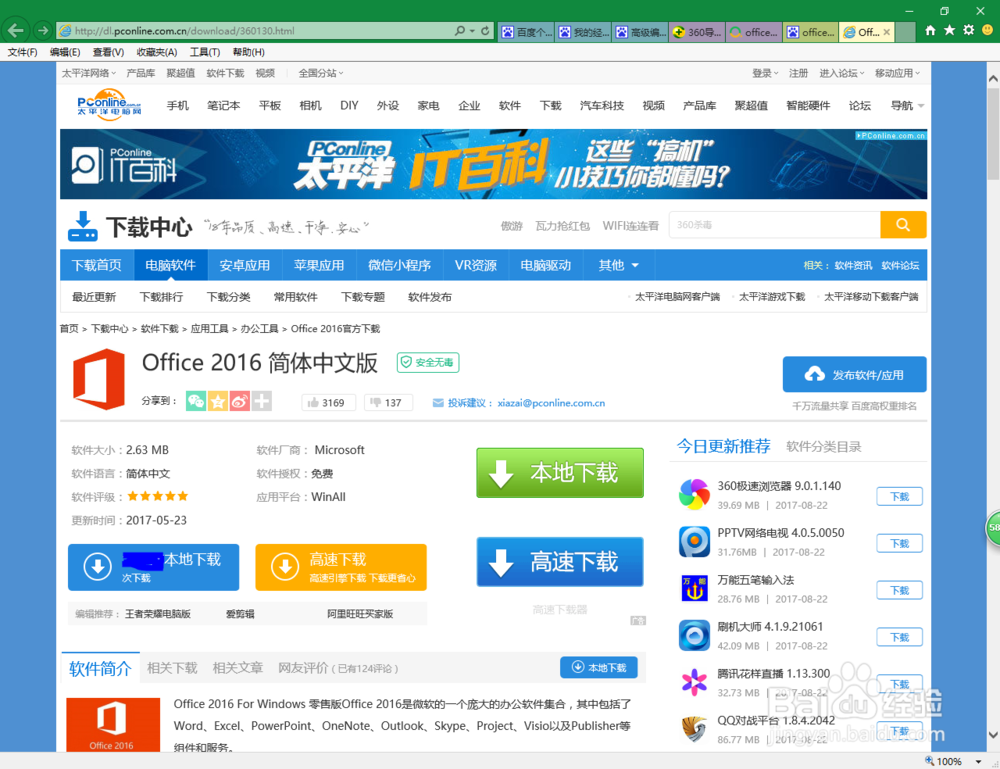The image size is (1000, 769).
Task: Go back with the browser back arrow
Action: (16, 30)
